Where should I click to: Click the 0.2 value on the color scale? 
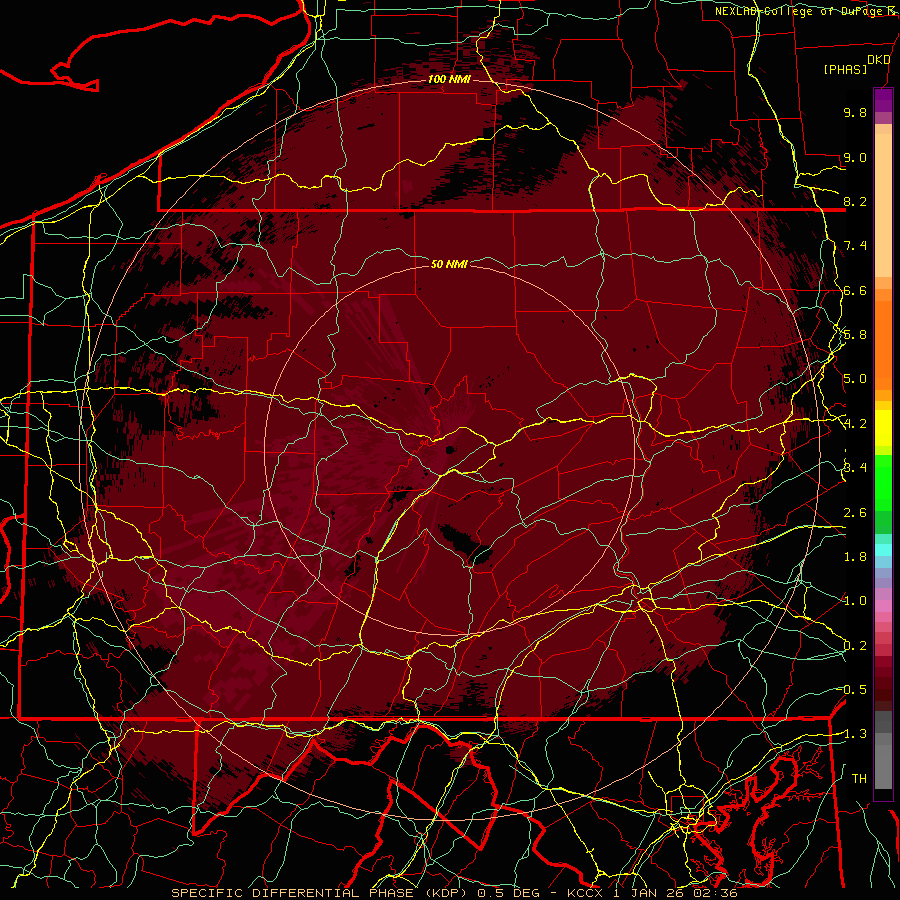click(855, 646)
